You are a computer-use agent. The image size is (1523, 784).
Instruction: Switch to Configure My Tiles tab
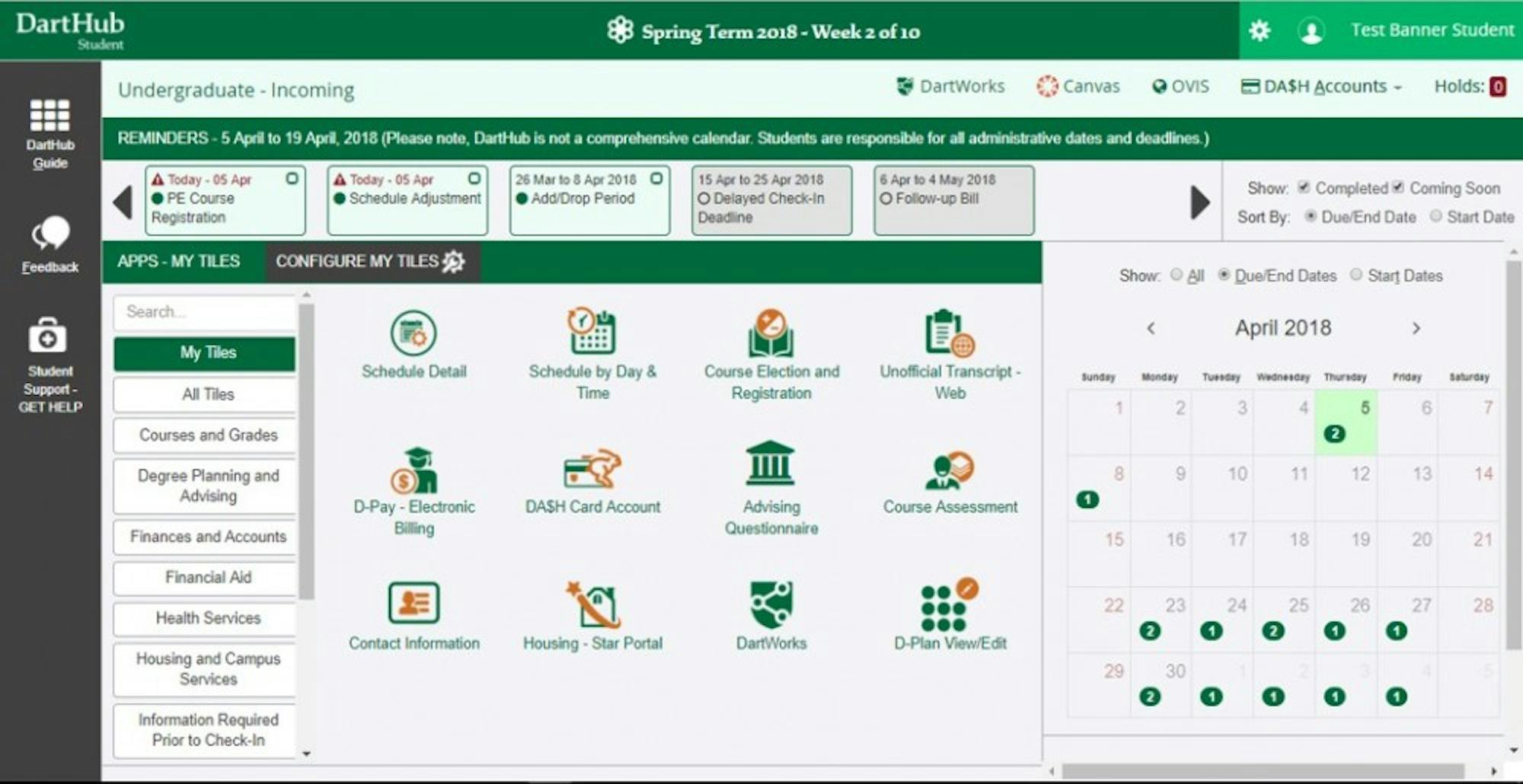pos(370,262)
